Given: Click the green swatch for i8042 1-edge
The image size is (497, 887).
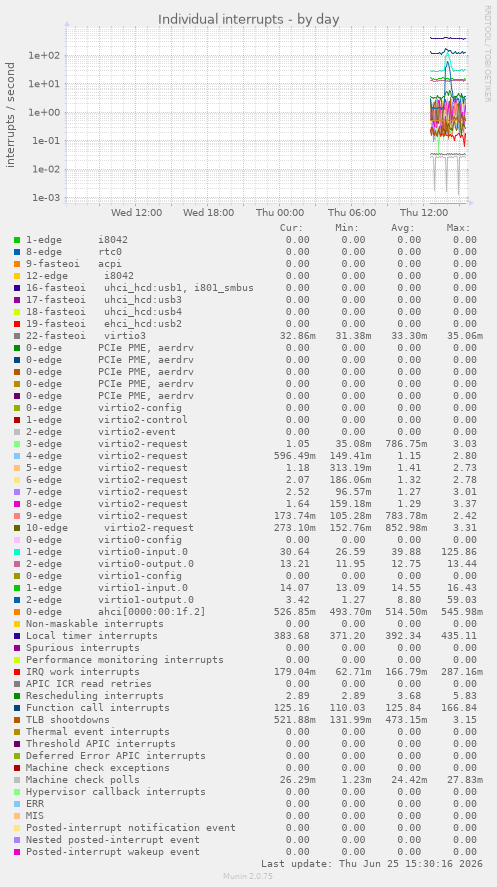Looking at the screenshot, I should [x=17, y=240].
